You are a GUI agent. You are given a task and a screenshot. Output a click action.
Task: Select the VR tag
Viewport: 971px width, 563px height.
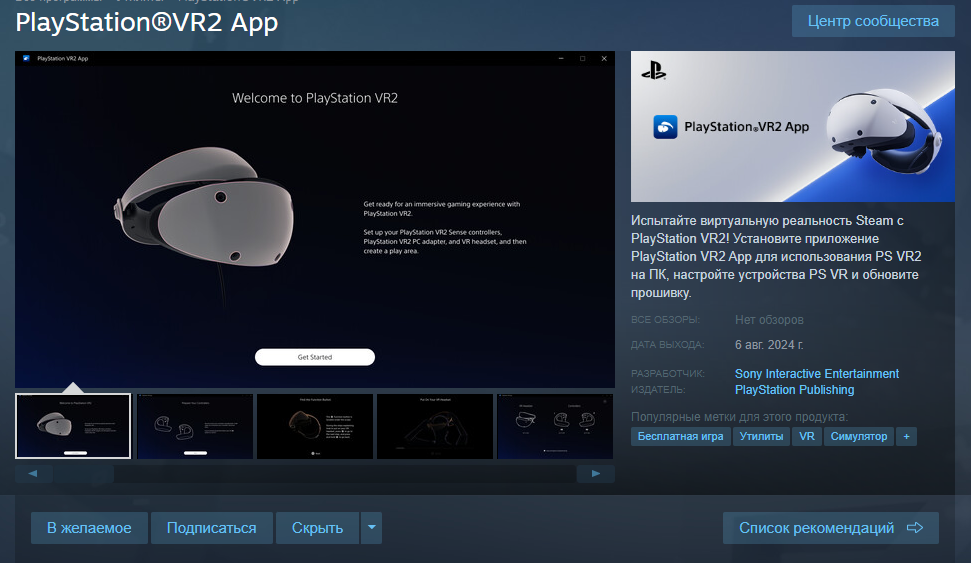pyautogui.click(x=807, y=436)
